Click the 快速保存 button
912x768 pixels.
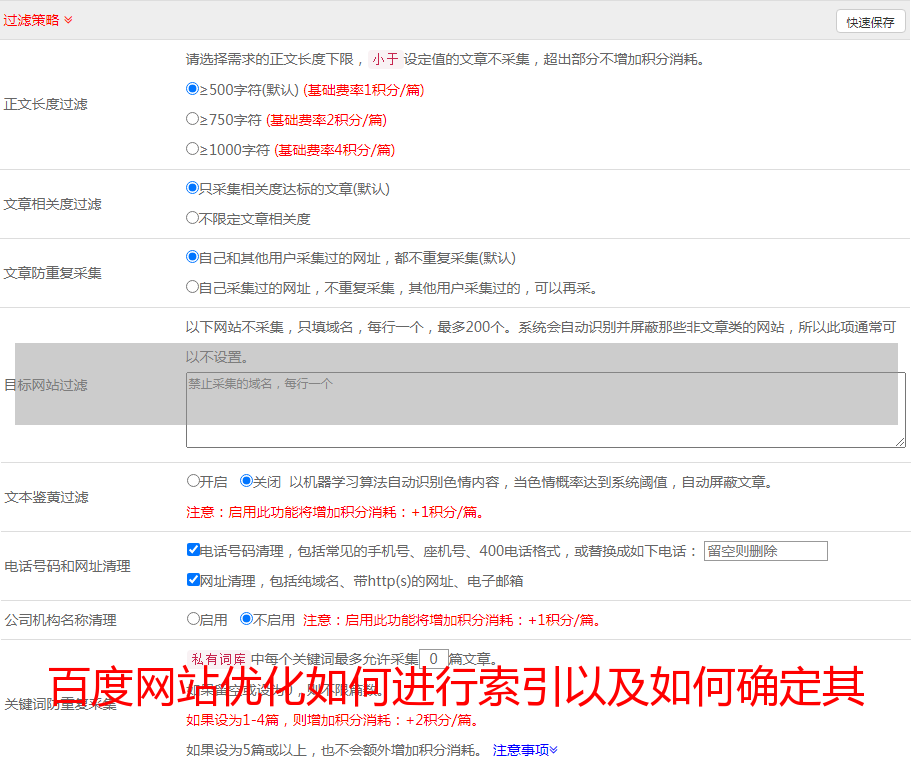tap(870, 22)
